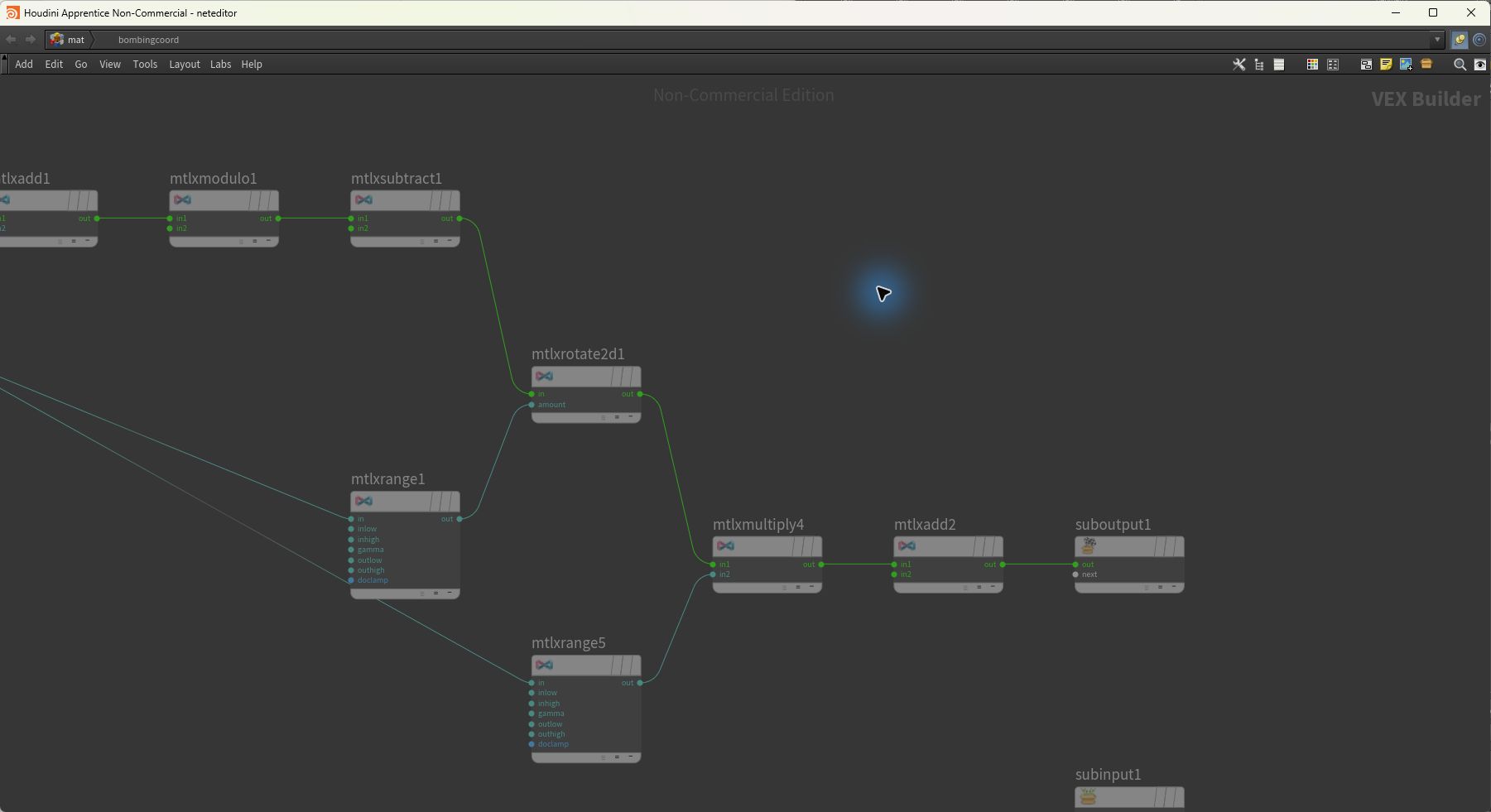Click the orange box subnet icon in toolbar

pyautogui.click(x=1426, y=64)
